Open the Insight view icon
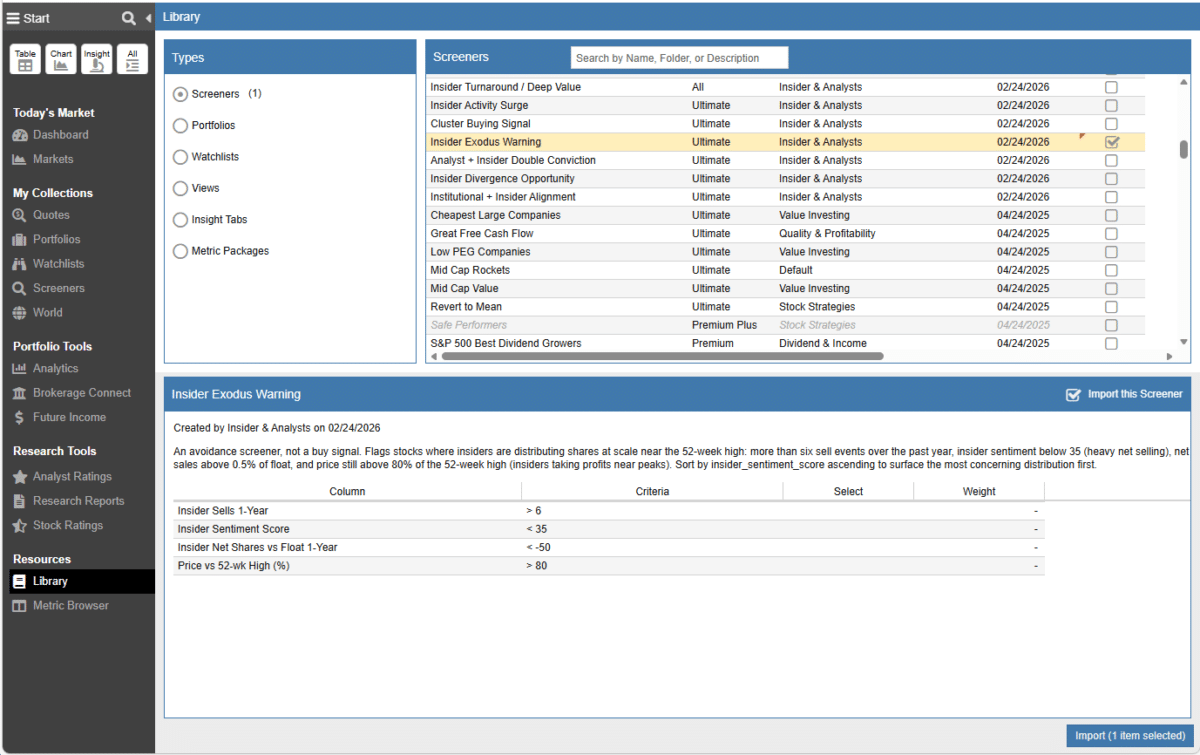This screenshot has width=1200, height=755. click(x=97, y=59)
